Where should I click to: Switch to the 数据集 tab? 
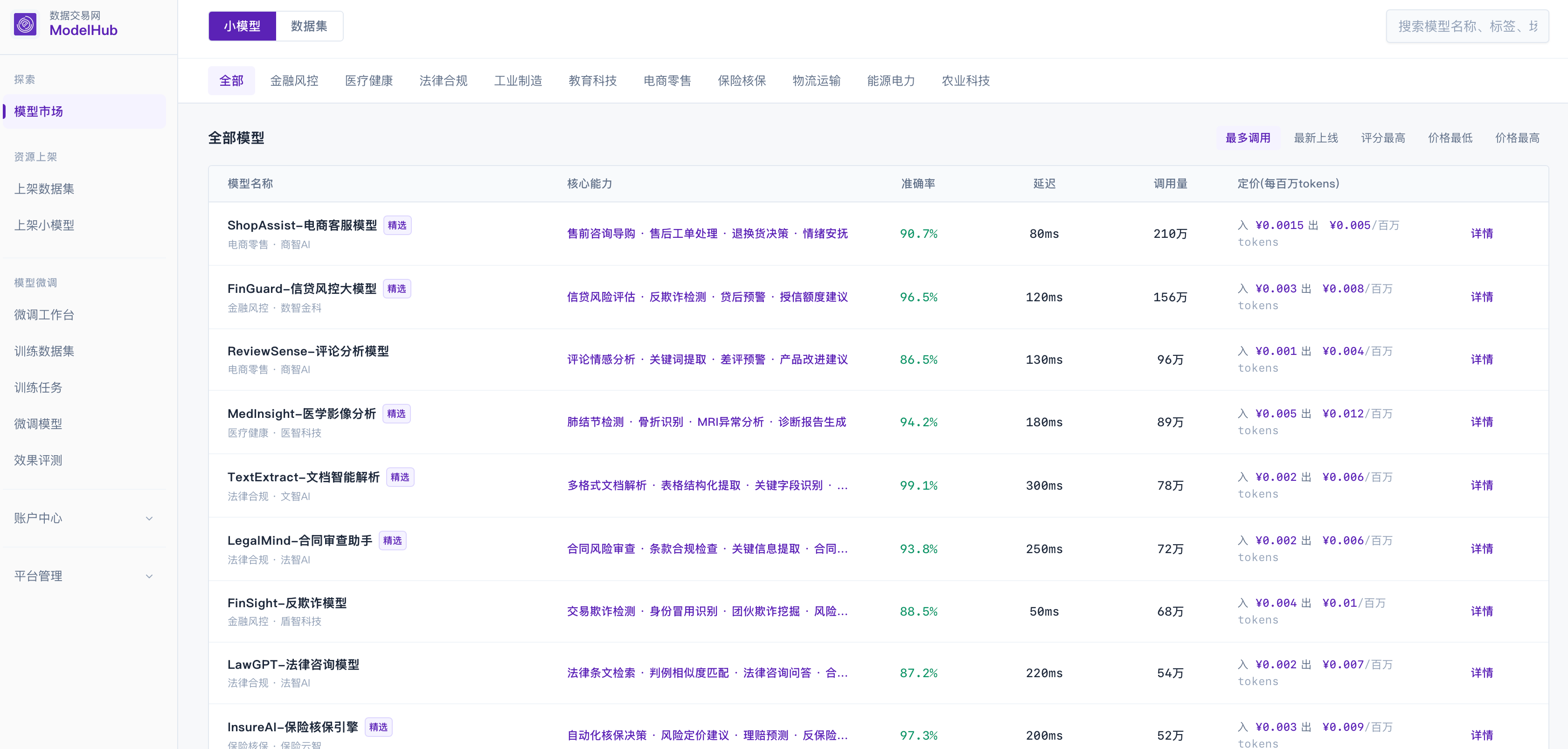309,26
